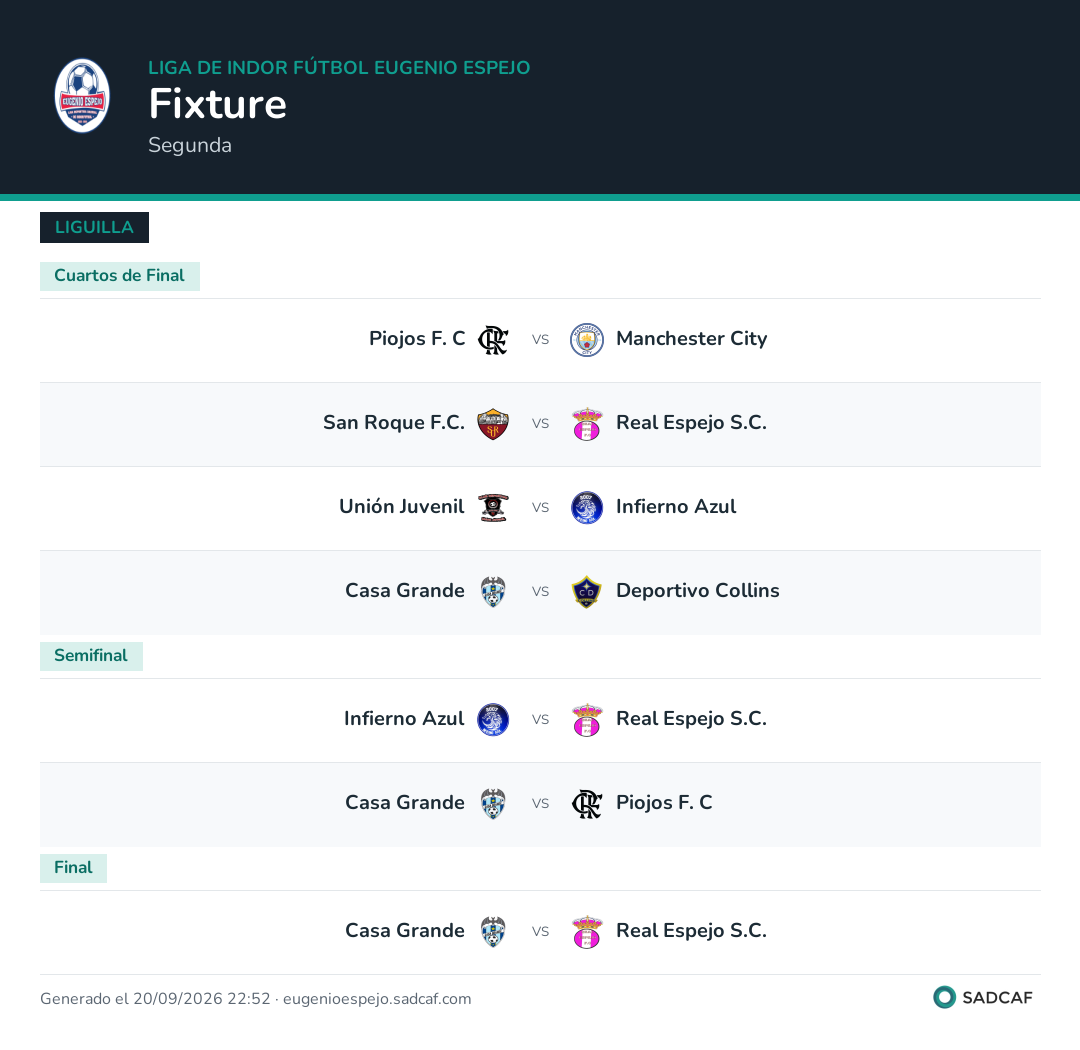Click the SADCAF logo icon
The height and width of the screenshot is (1050, 1080).
[944, 997]
